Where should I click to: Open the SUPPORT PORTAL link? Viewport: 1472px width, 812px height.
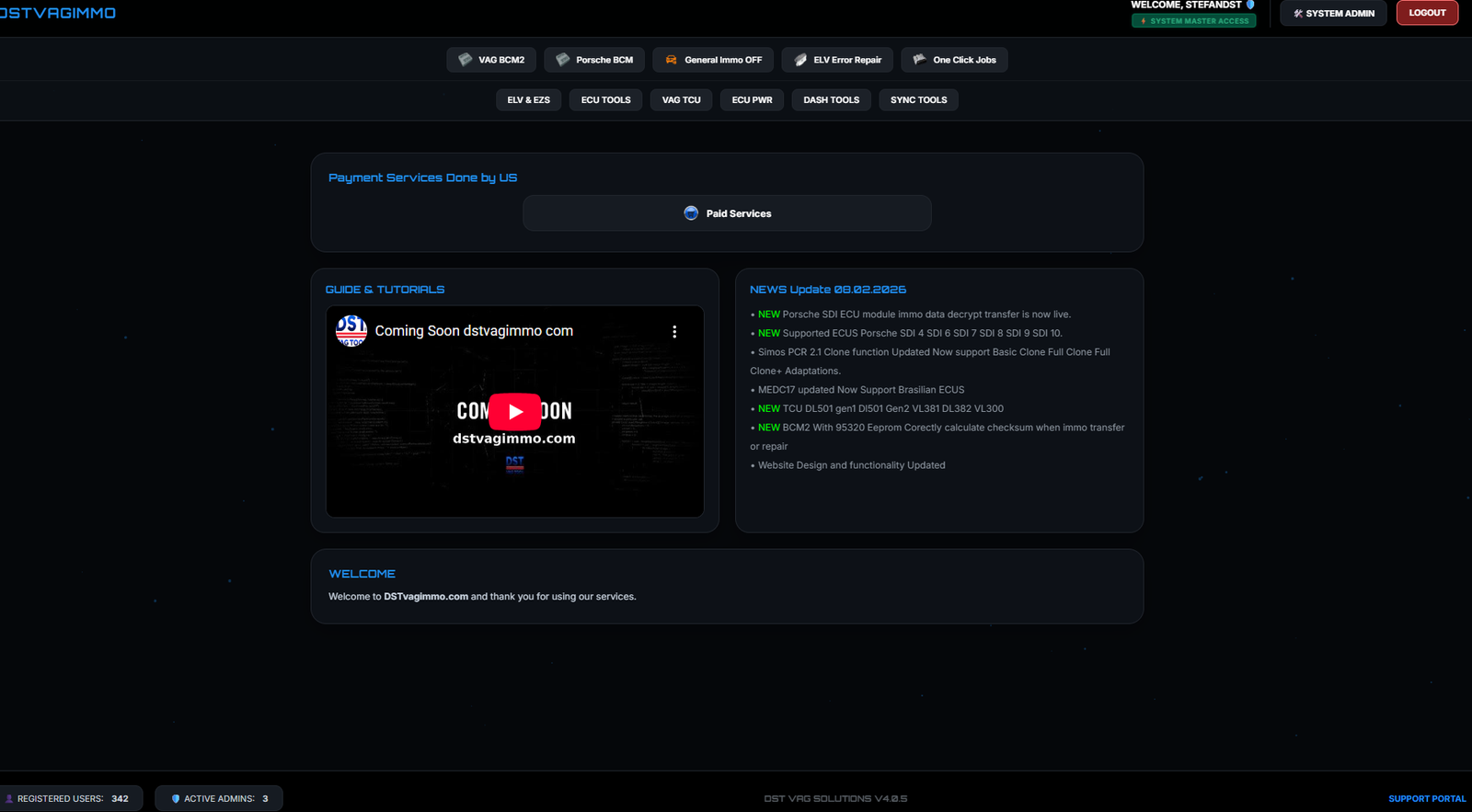coord(1427,799)
